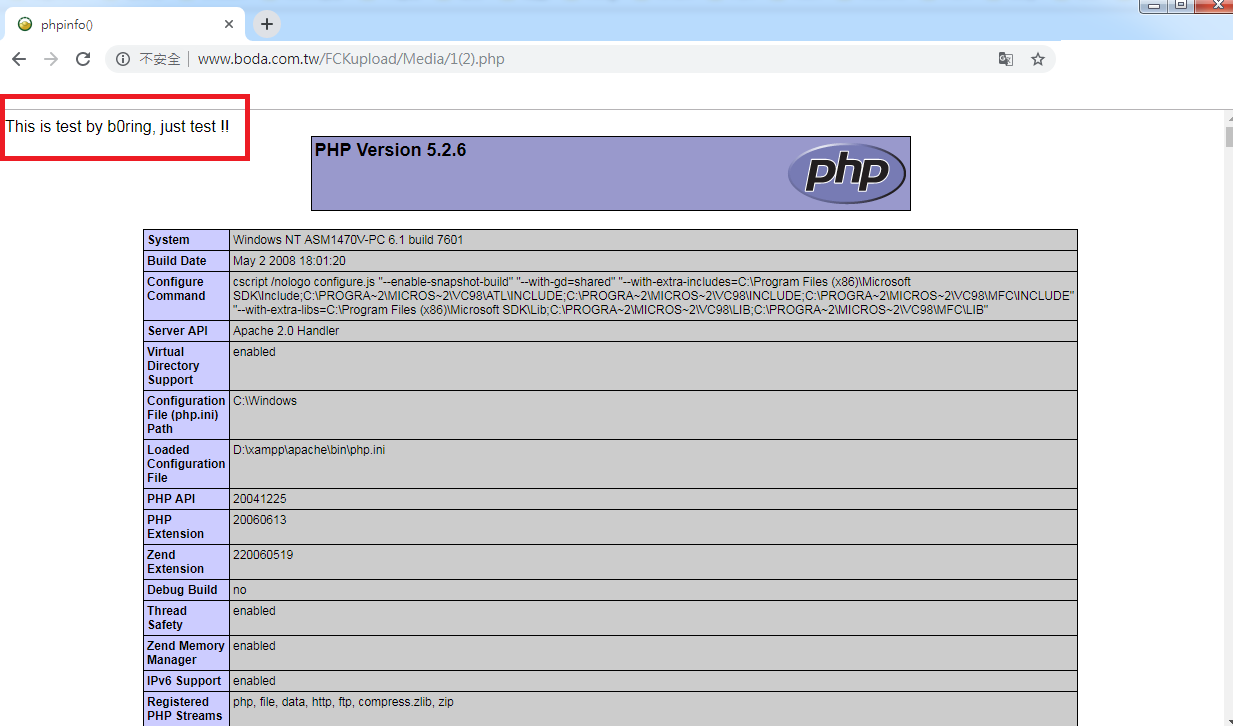Click the D:\xampp\apache\bin\php.ini value
The image size is (1233, 726).
pyautogui.click(x=309, y=450)
